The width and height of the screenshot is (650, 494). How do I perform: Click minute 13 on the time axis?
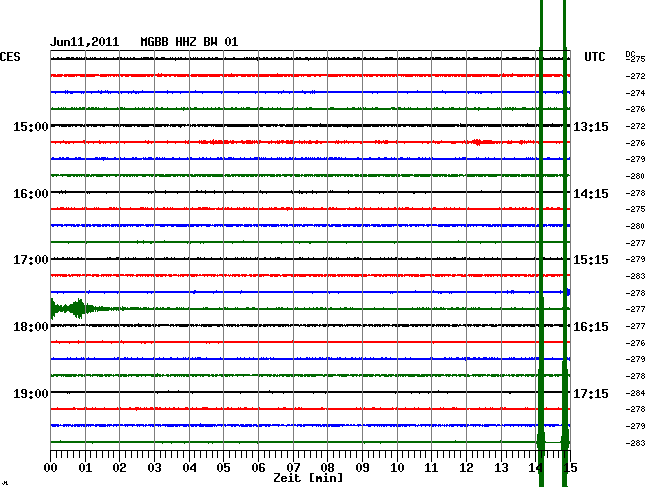tap(501, 468)
